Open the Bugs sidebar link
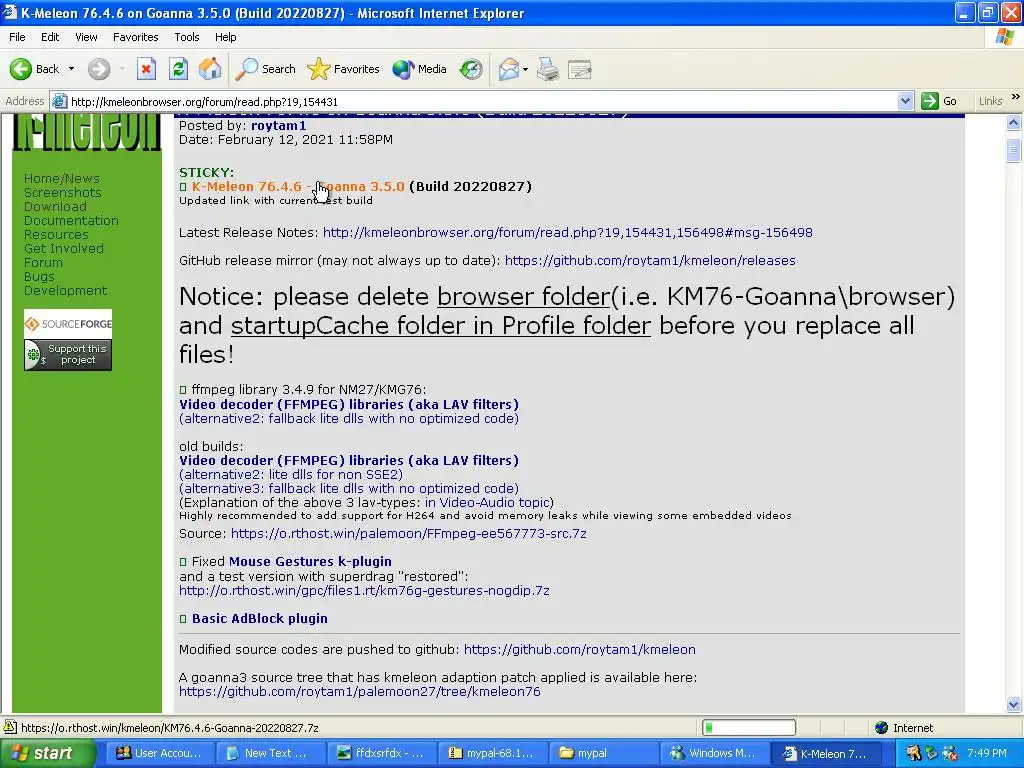1024x768 pixels. point(39,276)
